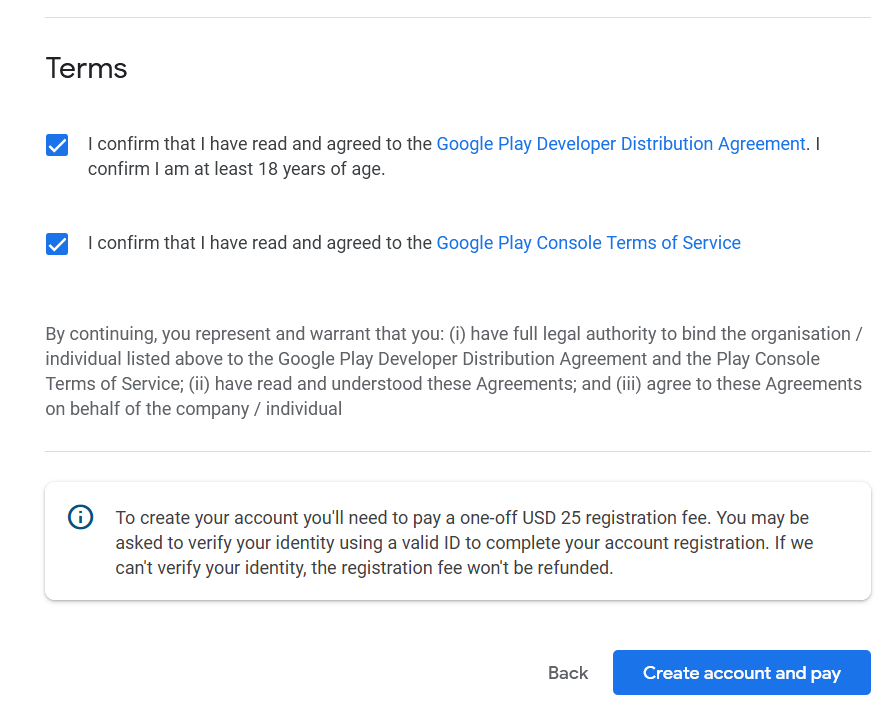Click the Create account and pay button

pyautogui.click(x=741, y=673)
